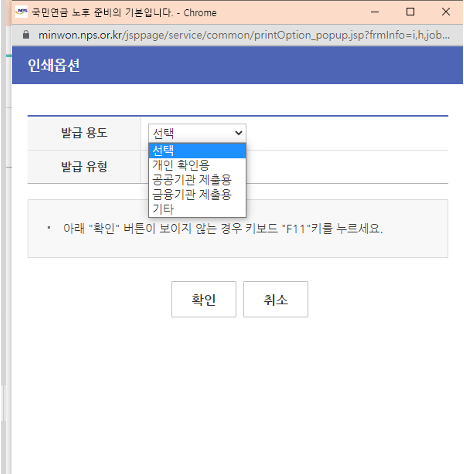Select the highlighted 선택 option in list
Screen dimensions: 464x474
click(197, 151)
